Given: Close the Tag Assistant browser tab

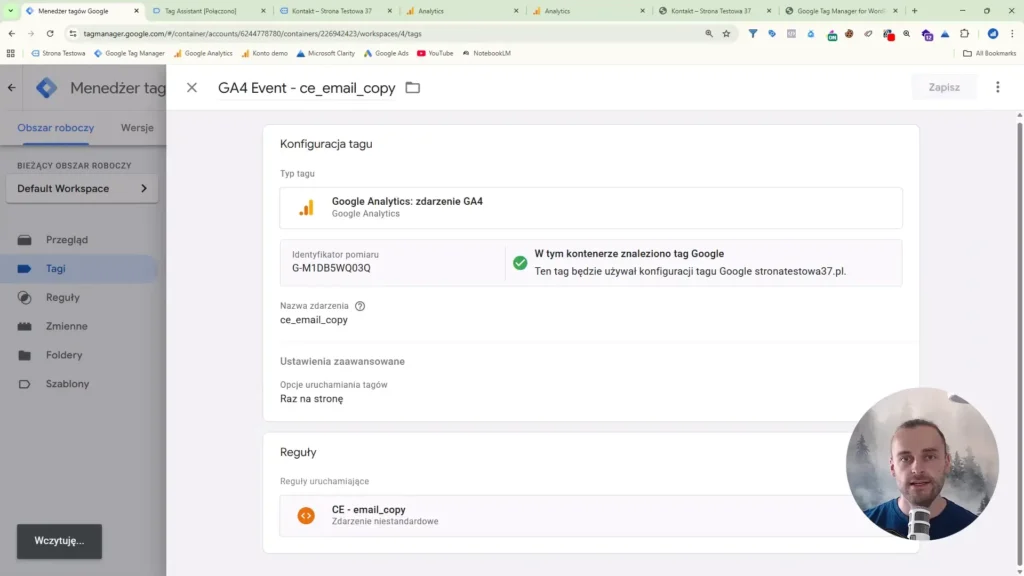Looking at the screenshot, I should (263, 11).
